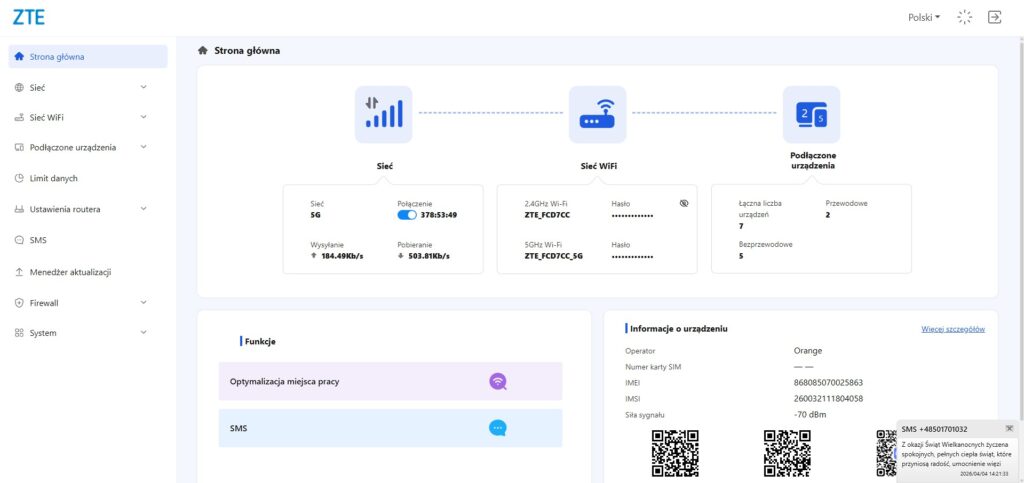Click the ZTE logo
This screenshot has width=1024, height=483.
[x=28, y=17]
